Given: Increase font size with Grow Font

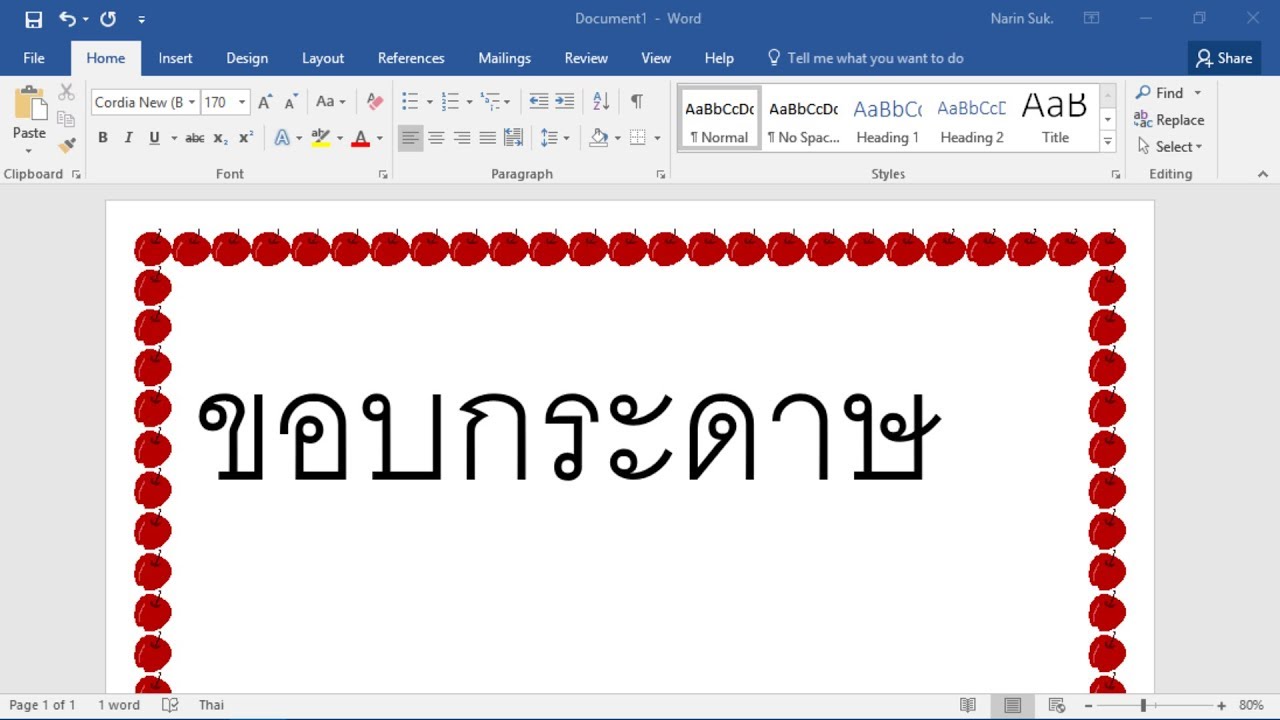Looking at the screenshot, I should tap(265, 102).
